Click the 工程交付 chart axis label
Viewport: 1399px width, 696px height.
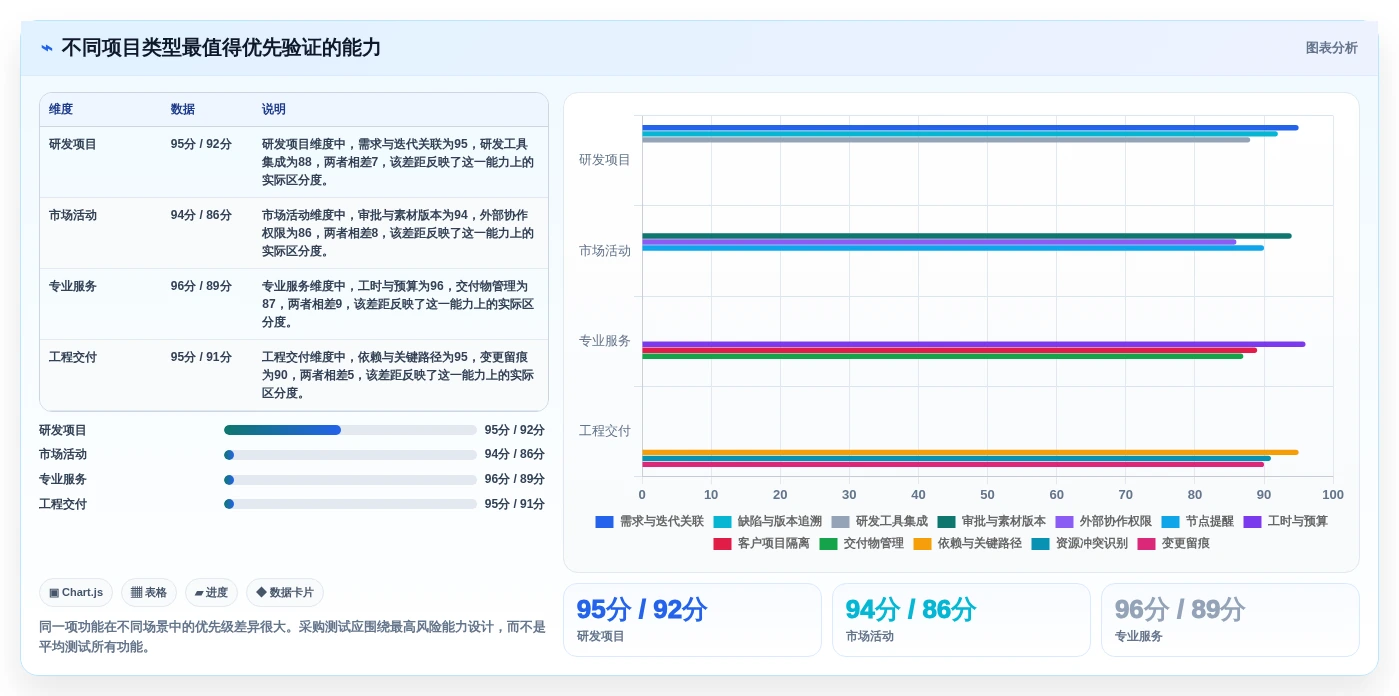(604, 431)
